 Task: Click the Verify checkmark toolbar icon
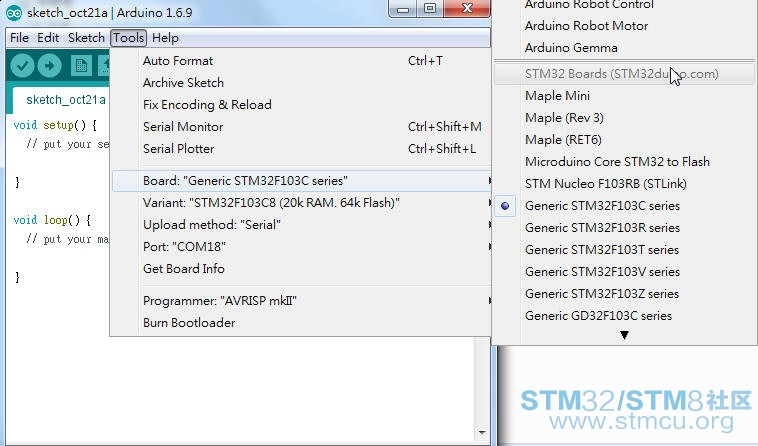22,66
